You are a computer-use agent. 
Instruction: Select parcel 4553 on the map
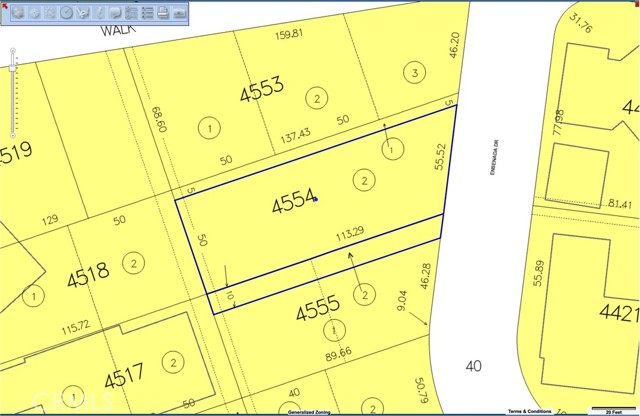click(x=262, y=93)
